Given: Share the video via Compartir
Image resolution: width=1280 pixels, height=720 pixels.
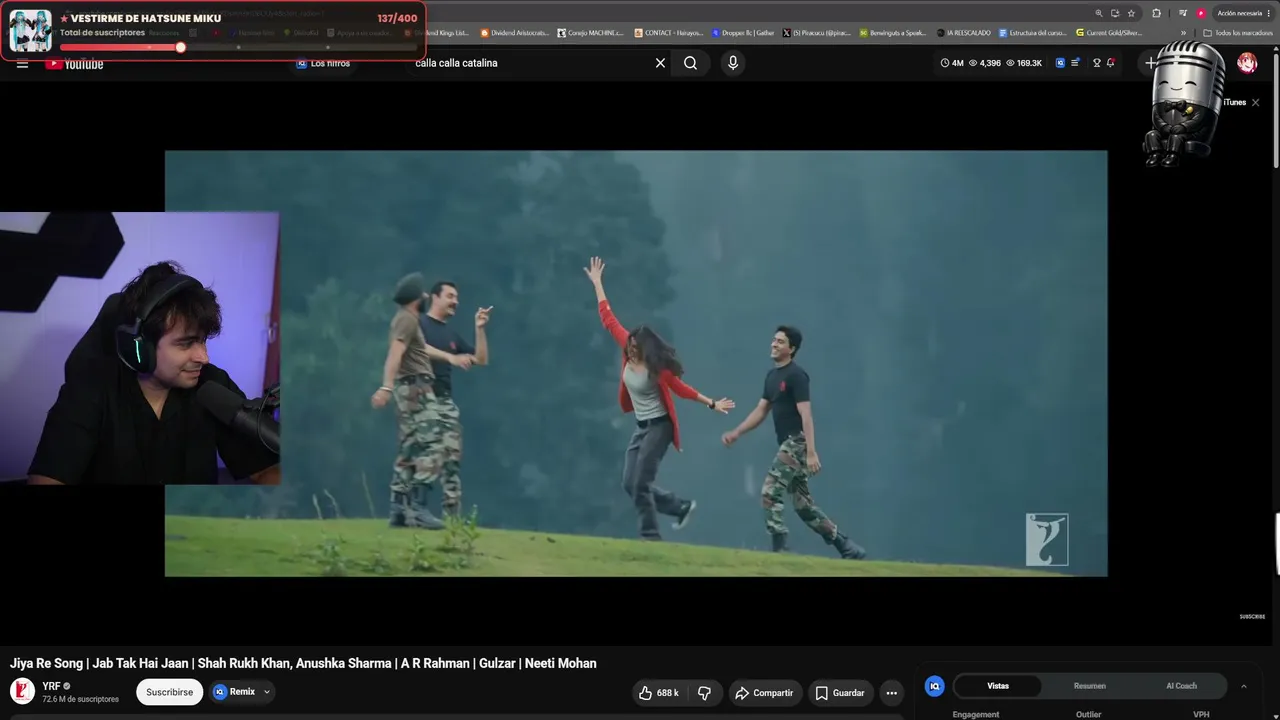Looking at the screenshot, I should tap(764, 693).
